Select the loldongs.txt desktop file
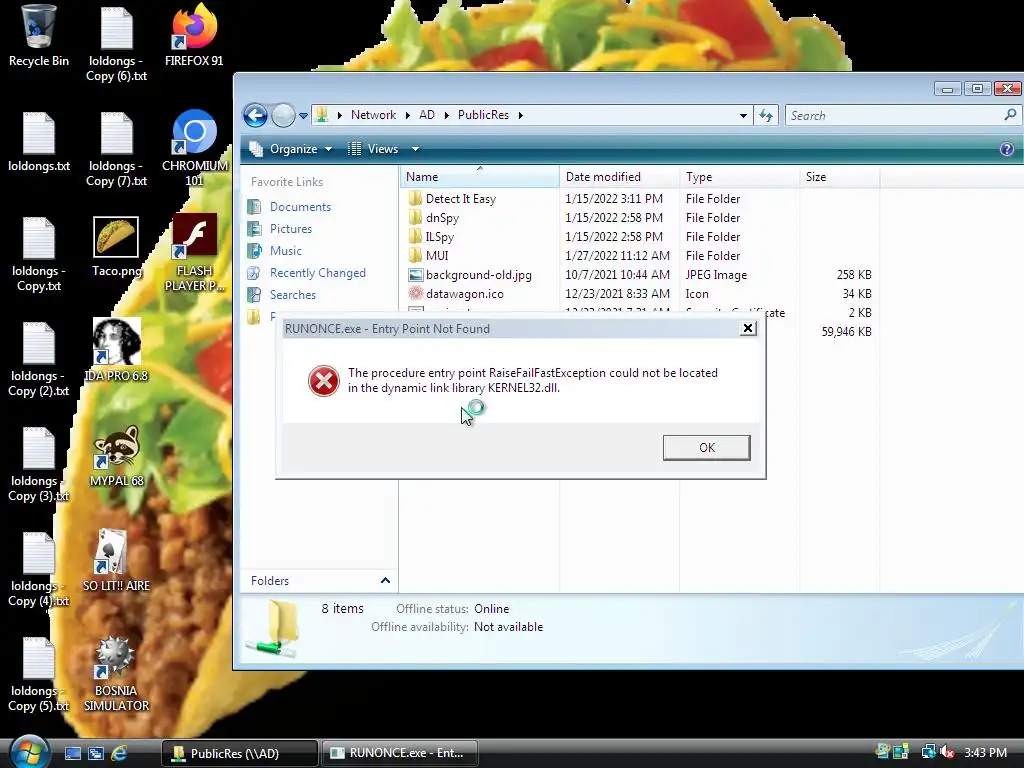 (x=39, y=142)
